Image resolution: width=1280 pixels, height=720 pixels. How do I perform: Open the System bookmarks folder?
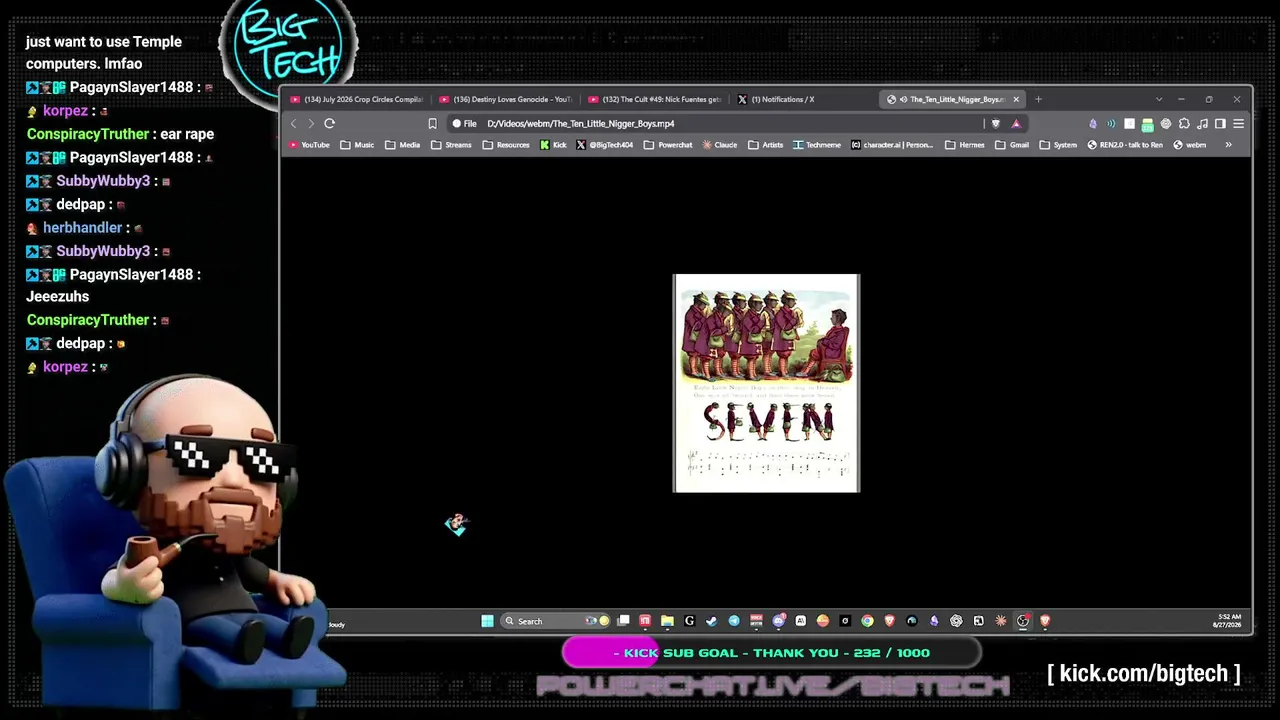[1059, 145]
